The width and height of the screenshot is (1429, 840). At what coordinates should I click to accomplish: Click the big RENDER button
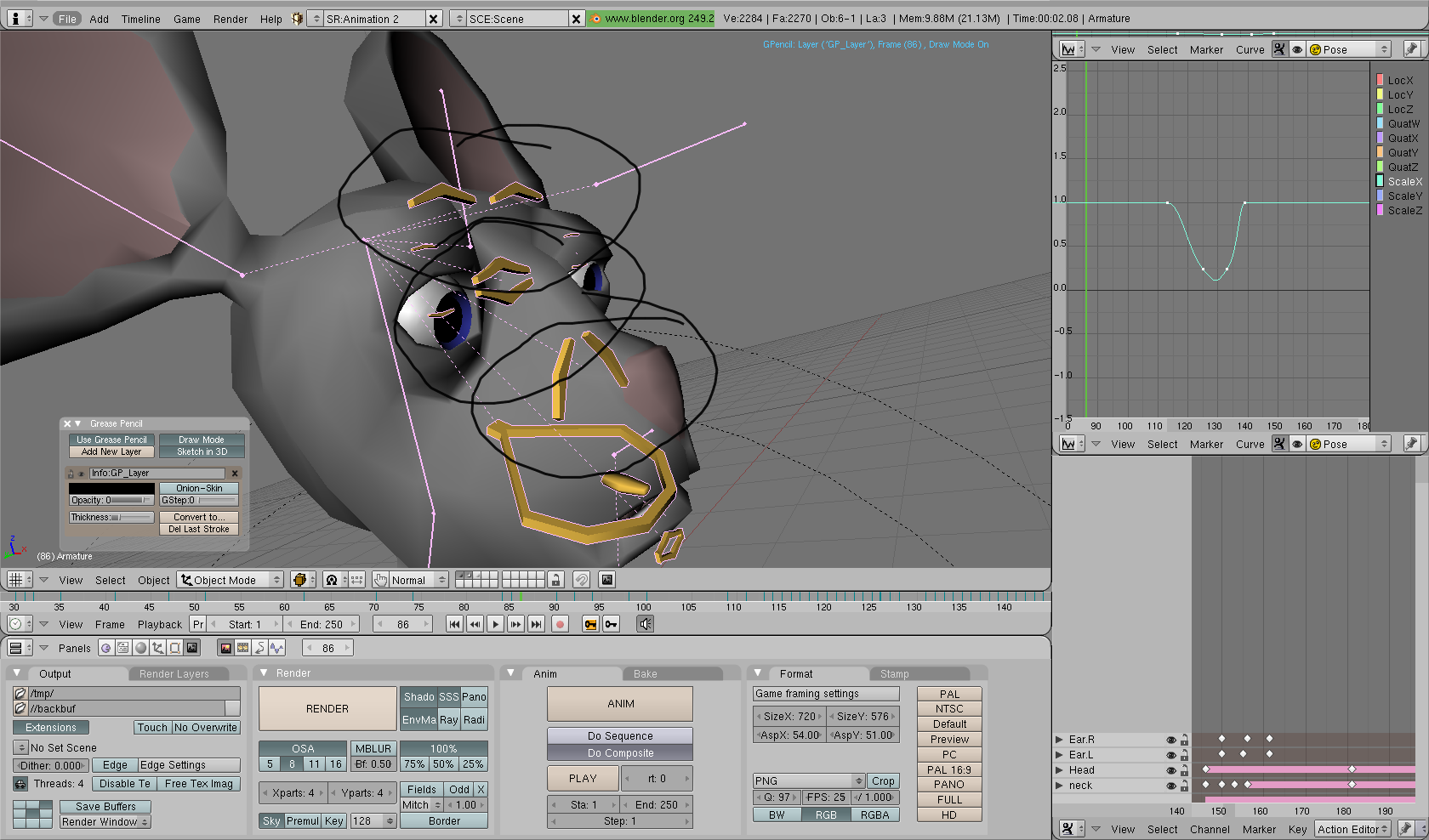327,708
